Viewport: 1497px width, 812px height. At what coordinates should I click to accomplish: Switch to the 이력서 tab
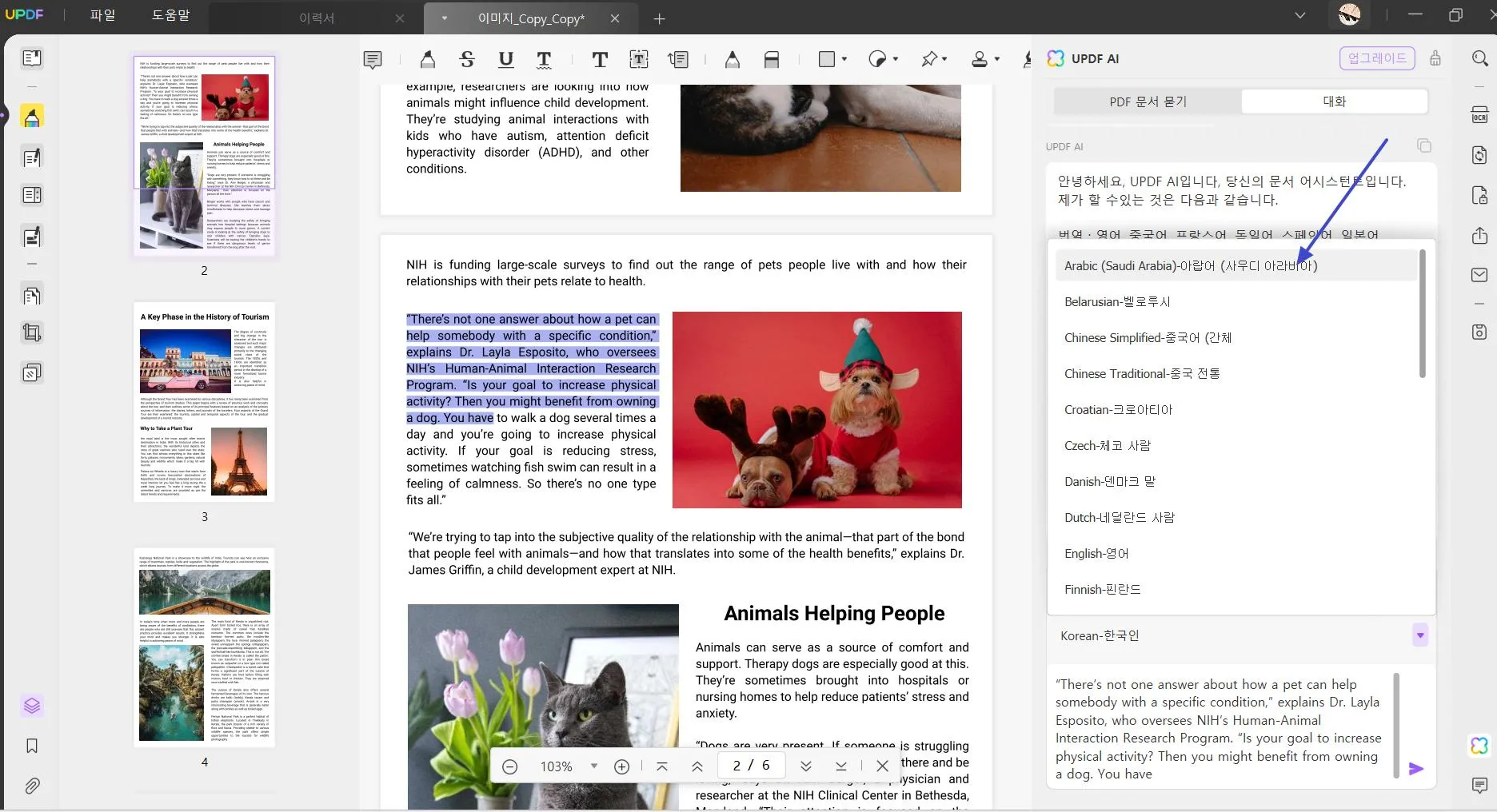pyautogui.click(x=317, y=18)
